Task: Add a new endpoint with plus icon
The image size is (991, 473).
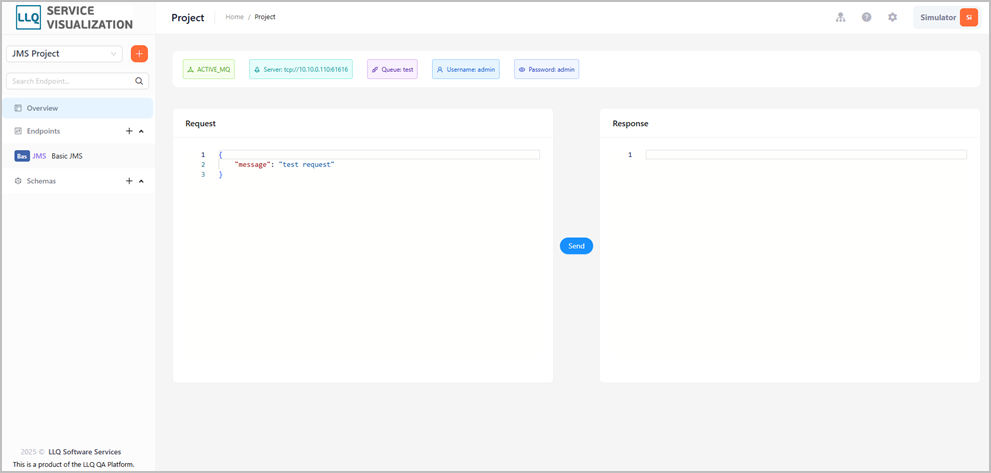Action: click(x=129, y=131)
